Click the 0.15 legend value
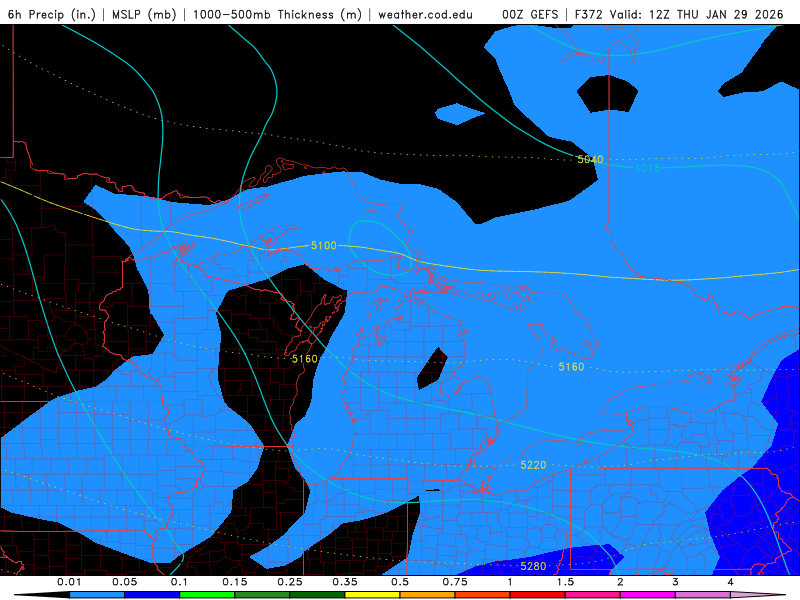 pyautogui.click(x=235, y=582)
